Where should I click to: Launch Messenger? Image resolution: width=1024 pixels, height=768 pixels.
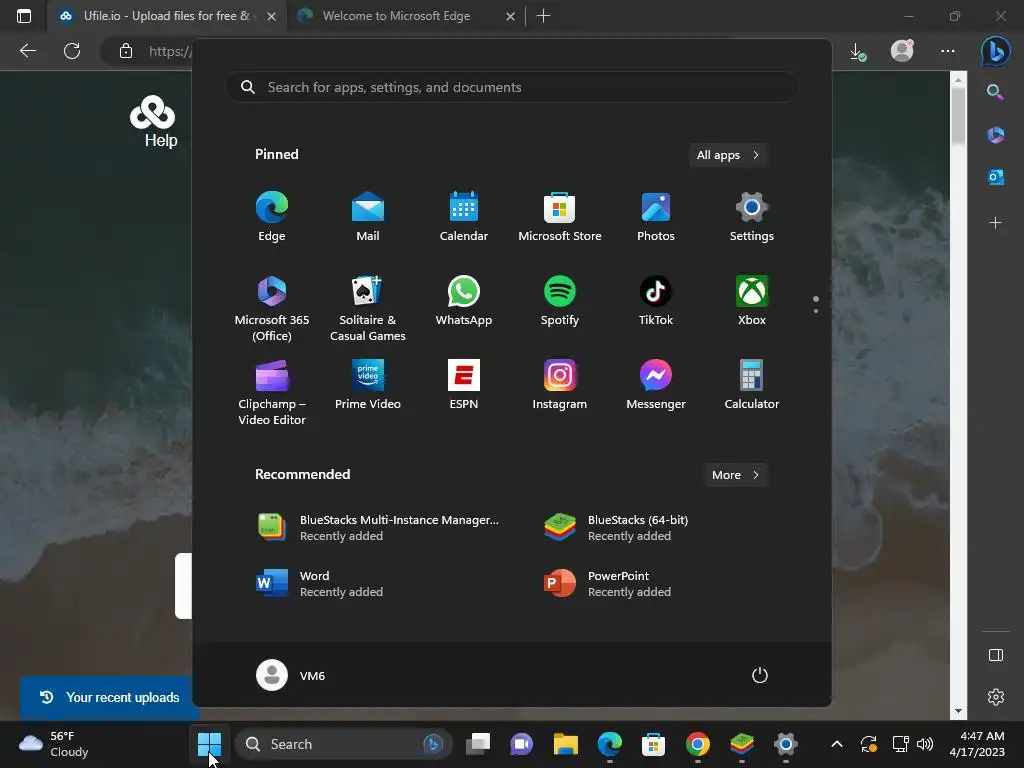(x=656, y=385)
